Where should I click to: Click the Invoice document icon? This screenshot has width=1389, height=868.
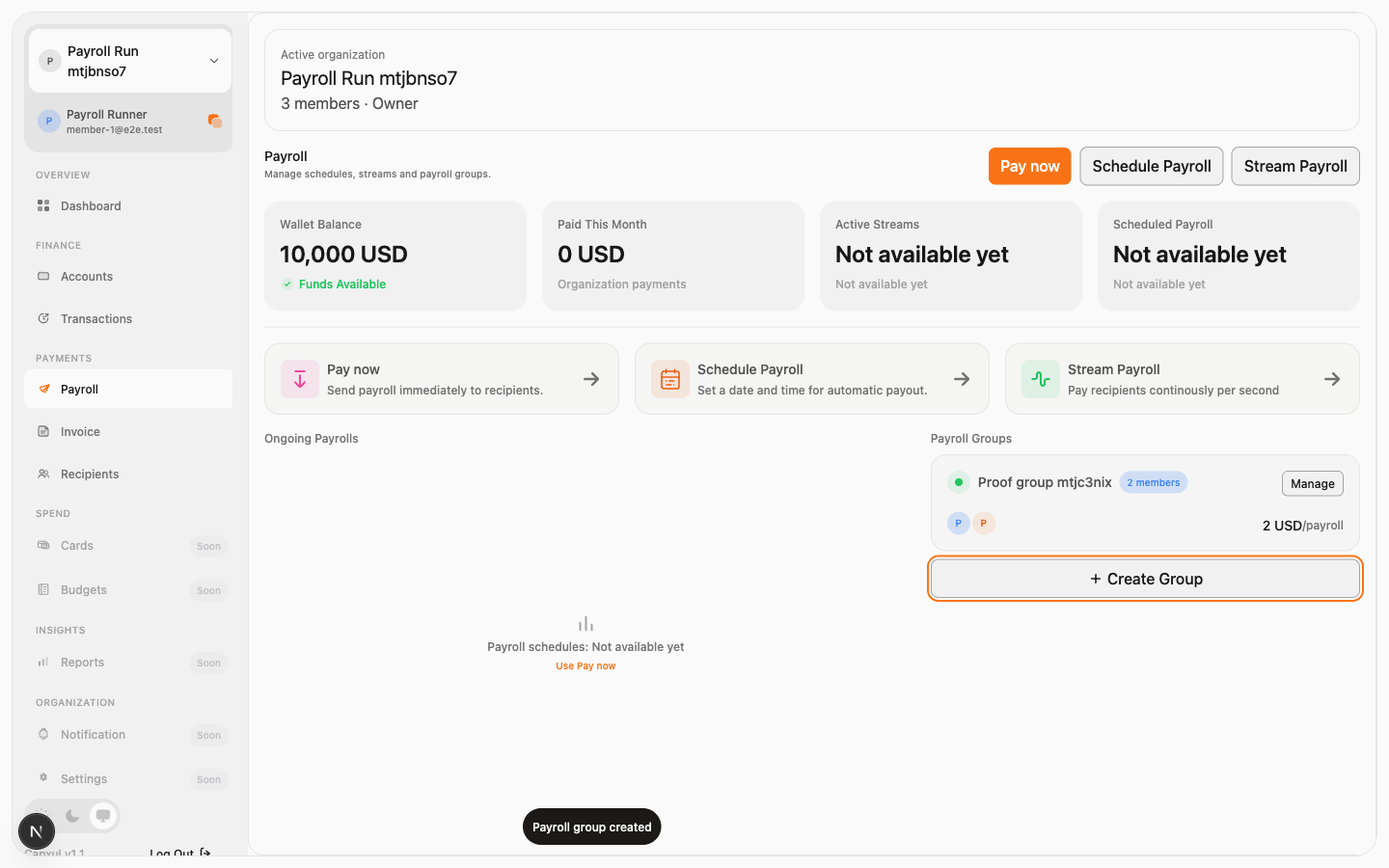(43, 431)
